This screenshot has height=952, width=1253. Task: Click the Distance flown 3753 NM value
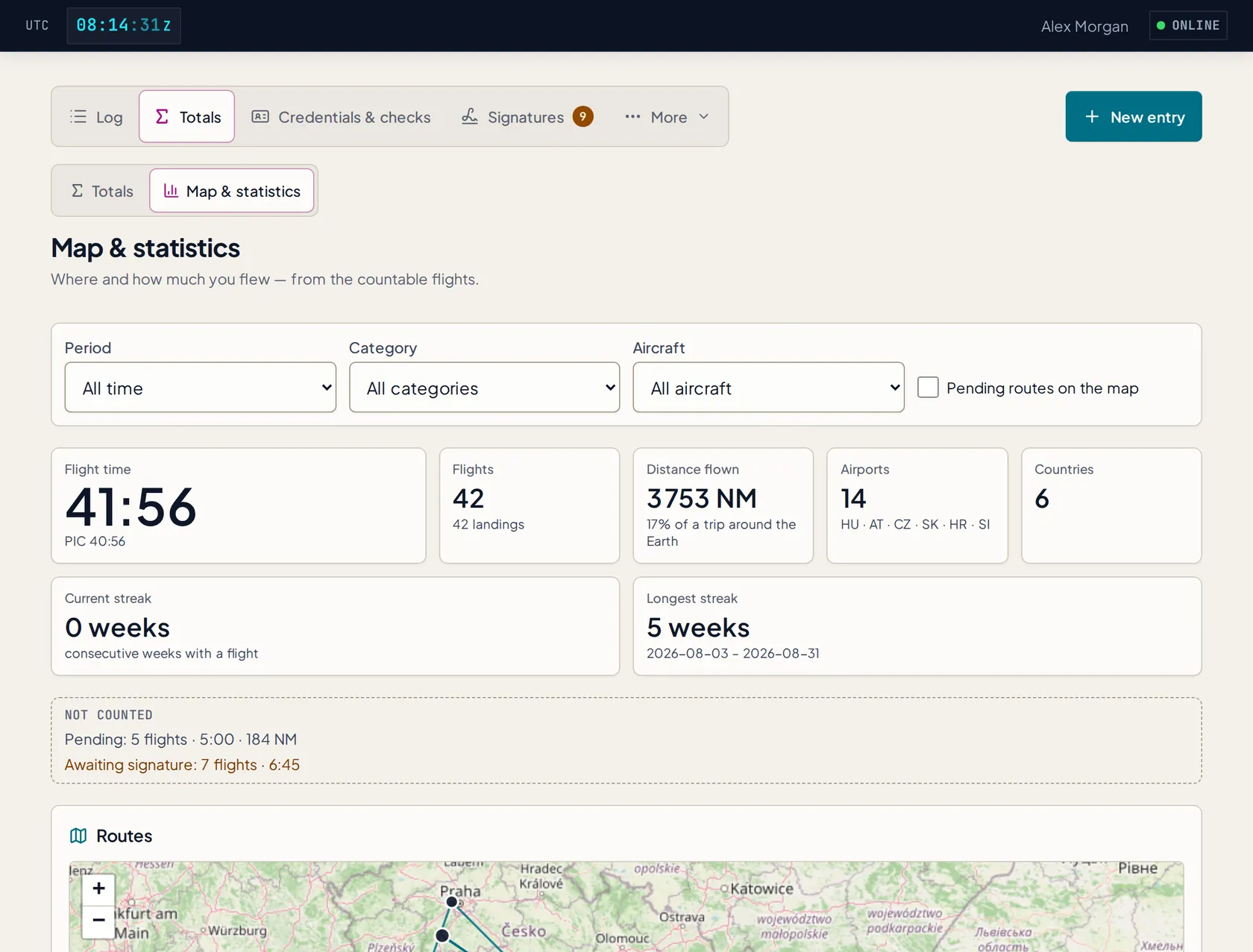[702, 498]
